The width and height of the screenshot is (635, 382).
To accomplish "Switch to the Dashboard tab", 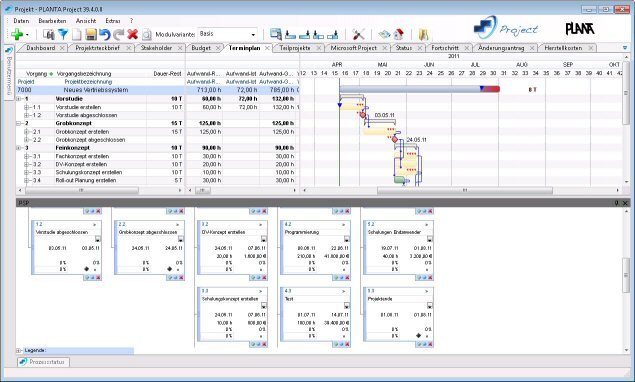I will click(x=40, y=48).
